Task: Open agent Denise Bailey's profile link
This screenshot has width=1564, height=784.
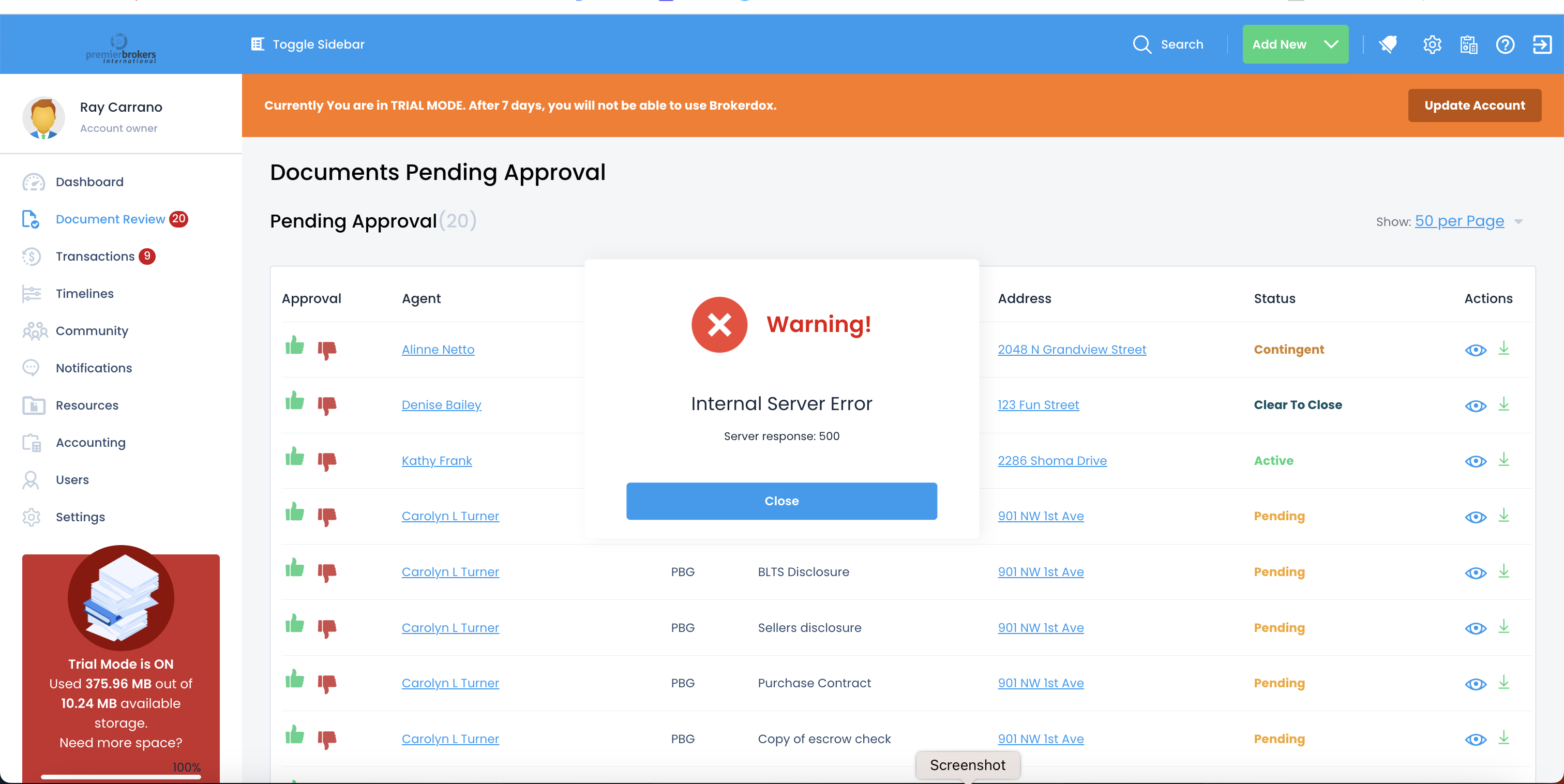Action: tap(441, 405)
